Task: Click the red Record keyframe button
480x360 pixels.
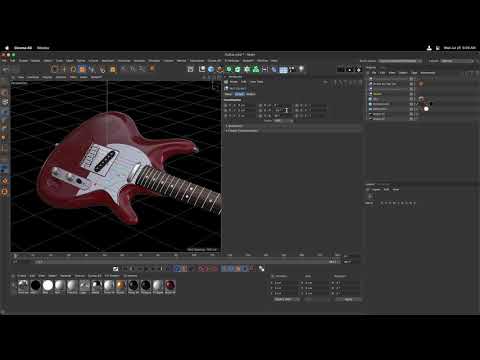Action: tap(202, 269)
